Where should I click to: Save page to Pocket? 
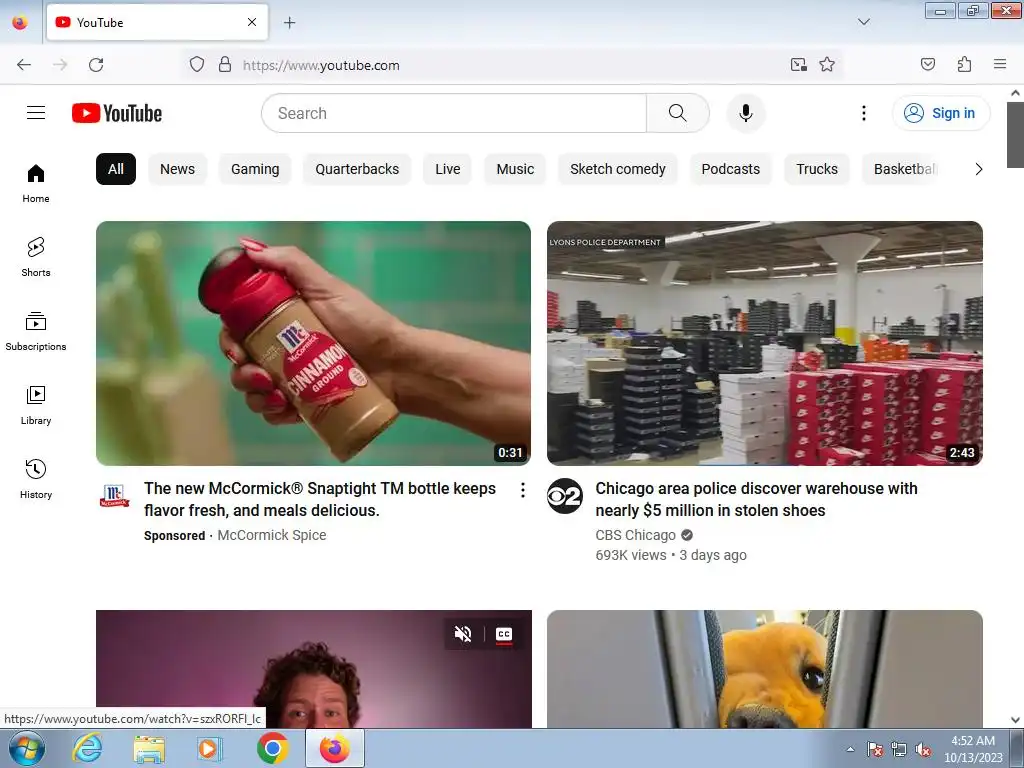coord(928,65)
